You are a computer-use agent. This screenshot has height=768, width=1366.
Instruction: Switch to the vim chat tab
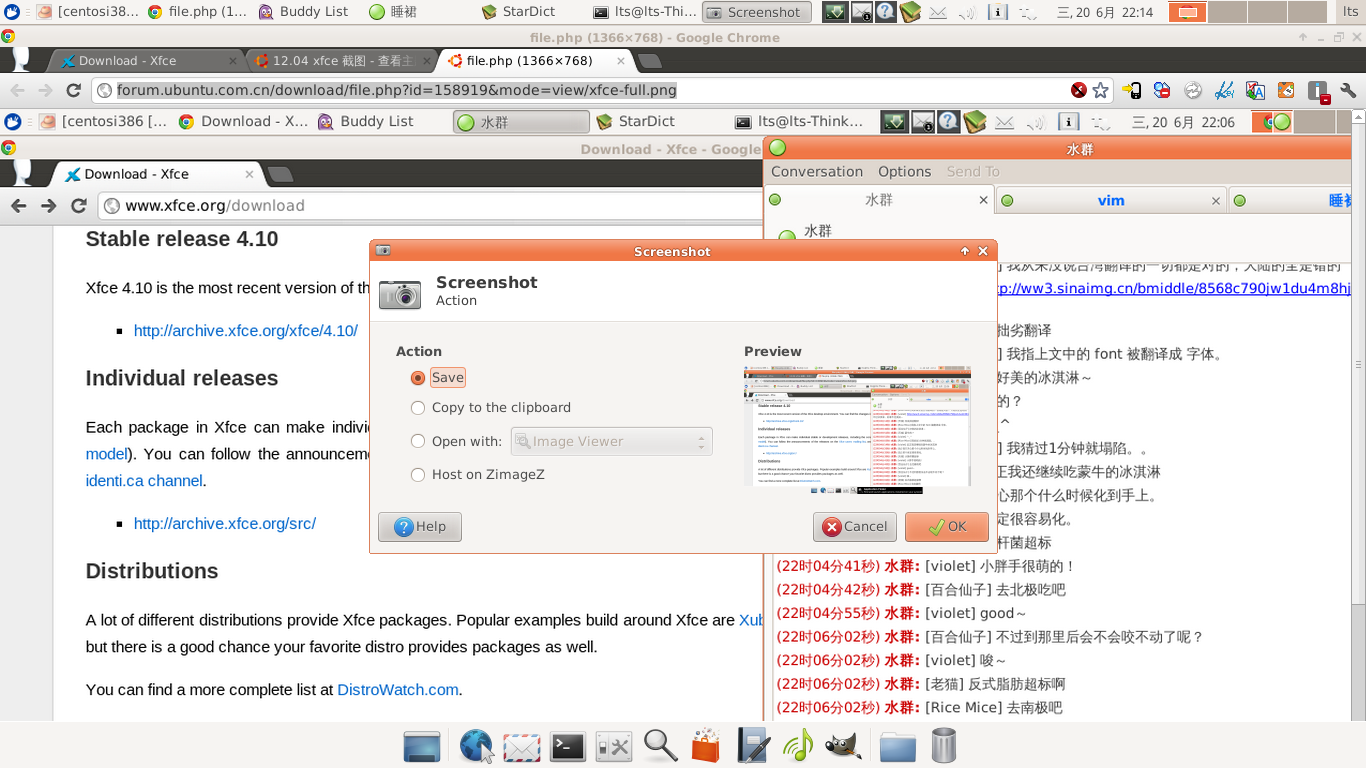tap(1111, 200)
